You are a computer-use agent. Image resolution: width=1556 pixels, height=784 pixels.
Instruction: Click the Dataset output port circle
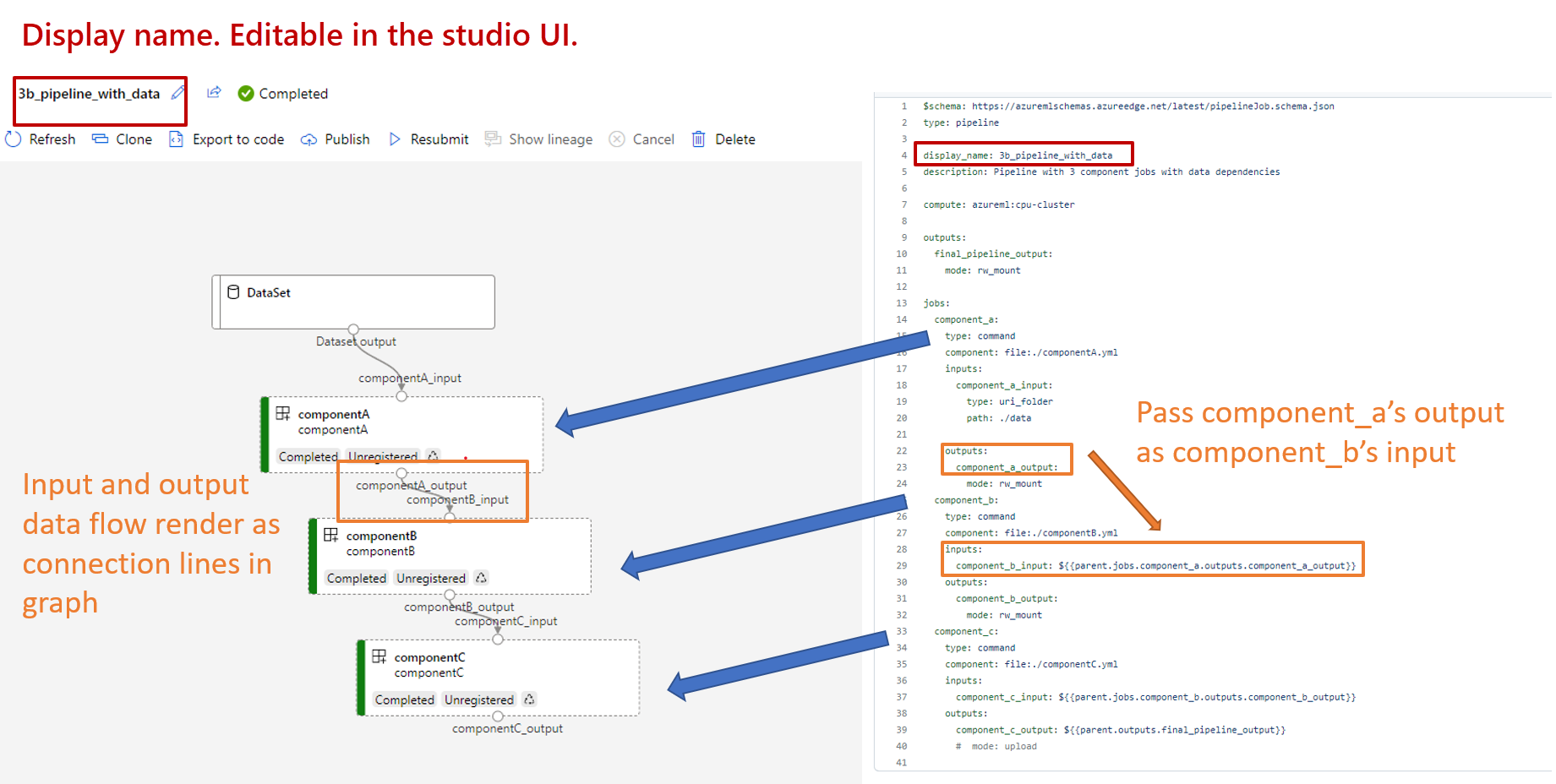coord(353,329)
